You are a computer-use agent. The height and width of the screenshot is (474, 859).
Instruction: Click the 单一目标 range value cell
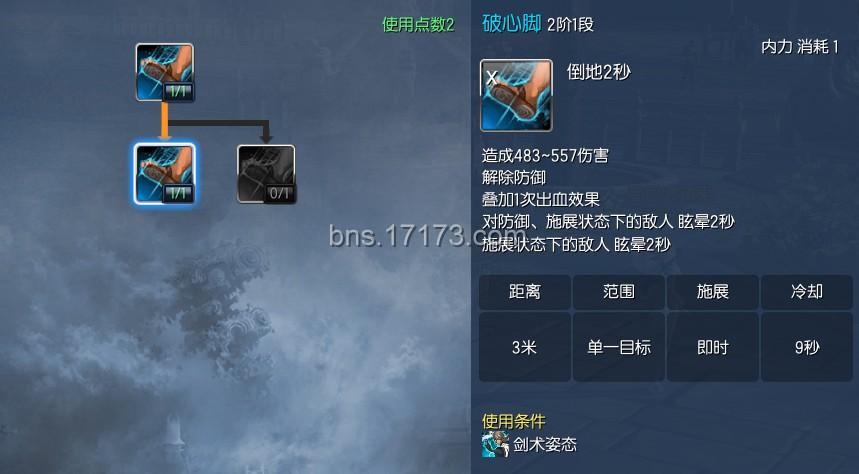(x=619, y=347)
